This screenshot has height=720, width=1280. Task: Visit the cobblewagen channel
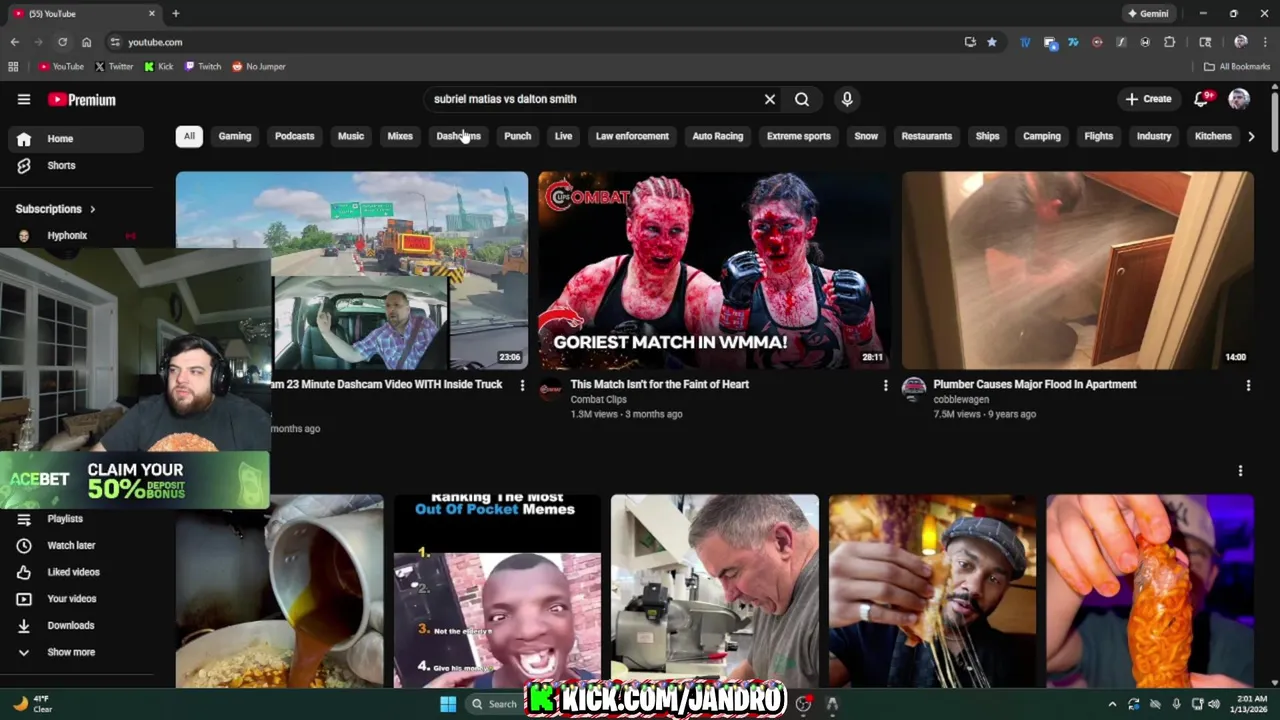click(x=961, y=400)
